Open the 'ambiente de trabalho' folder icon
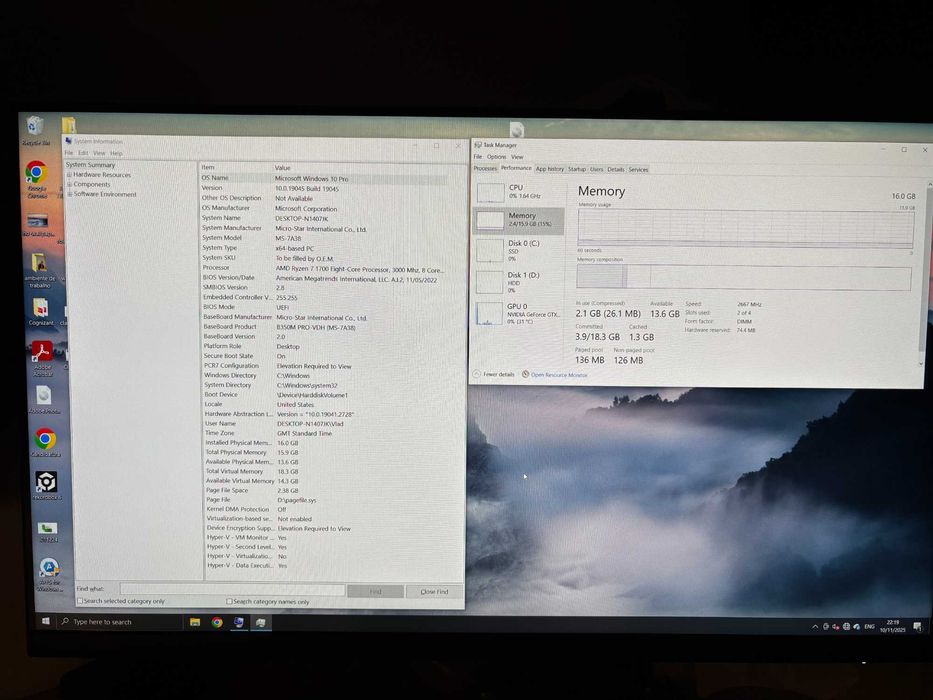 tap(39, 269)
